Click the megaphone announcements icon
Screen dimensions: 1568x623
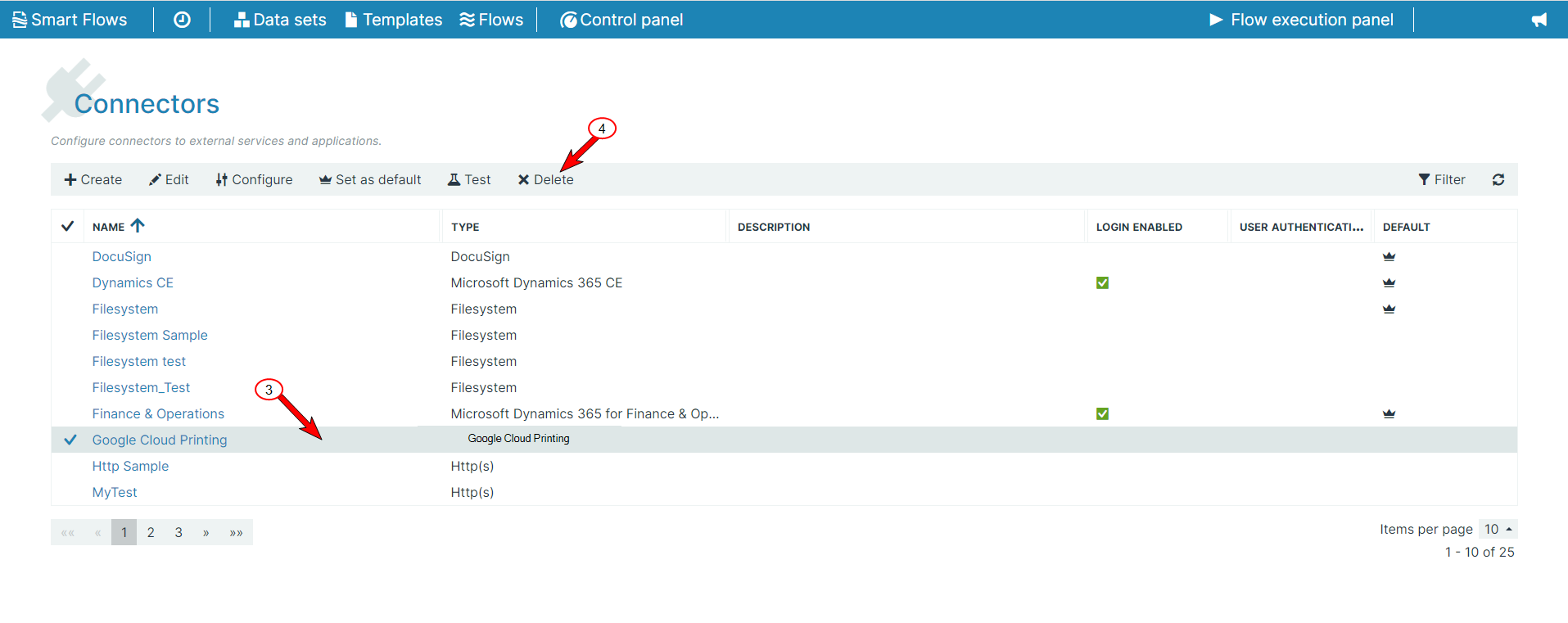coord(1539,20)
